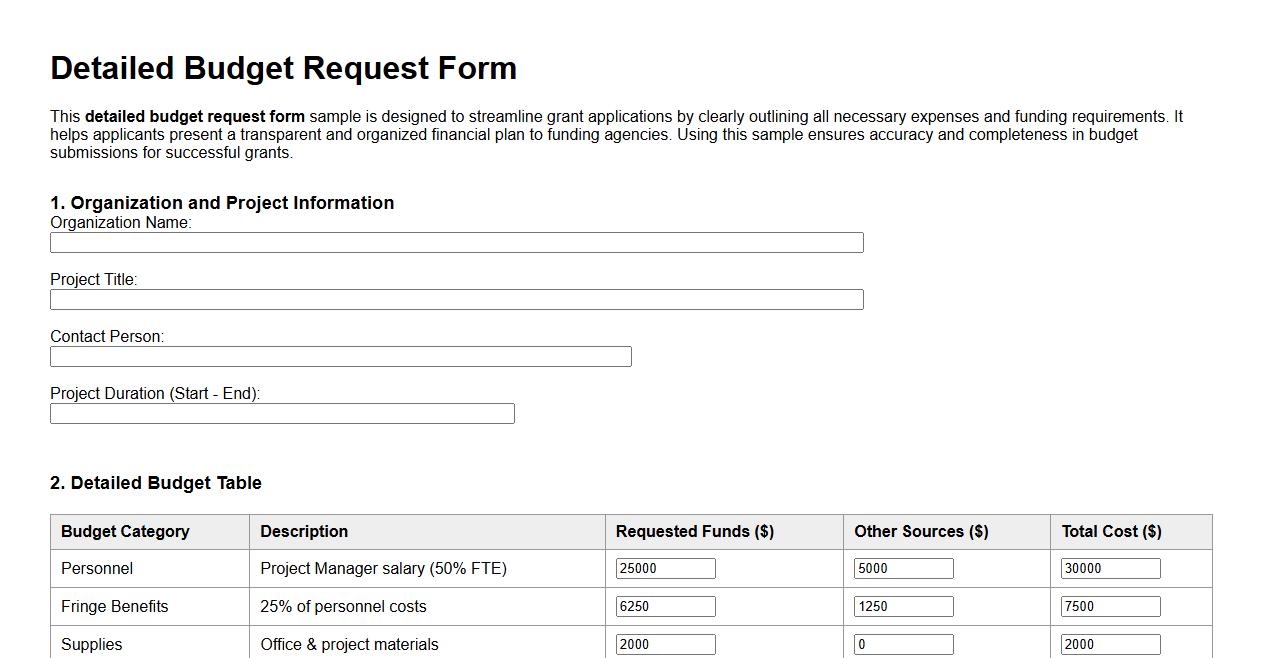
Task: Click the Total Cost field for Personnel row
Action: (x=1110, y=567)
